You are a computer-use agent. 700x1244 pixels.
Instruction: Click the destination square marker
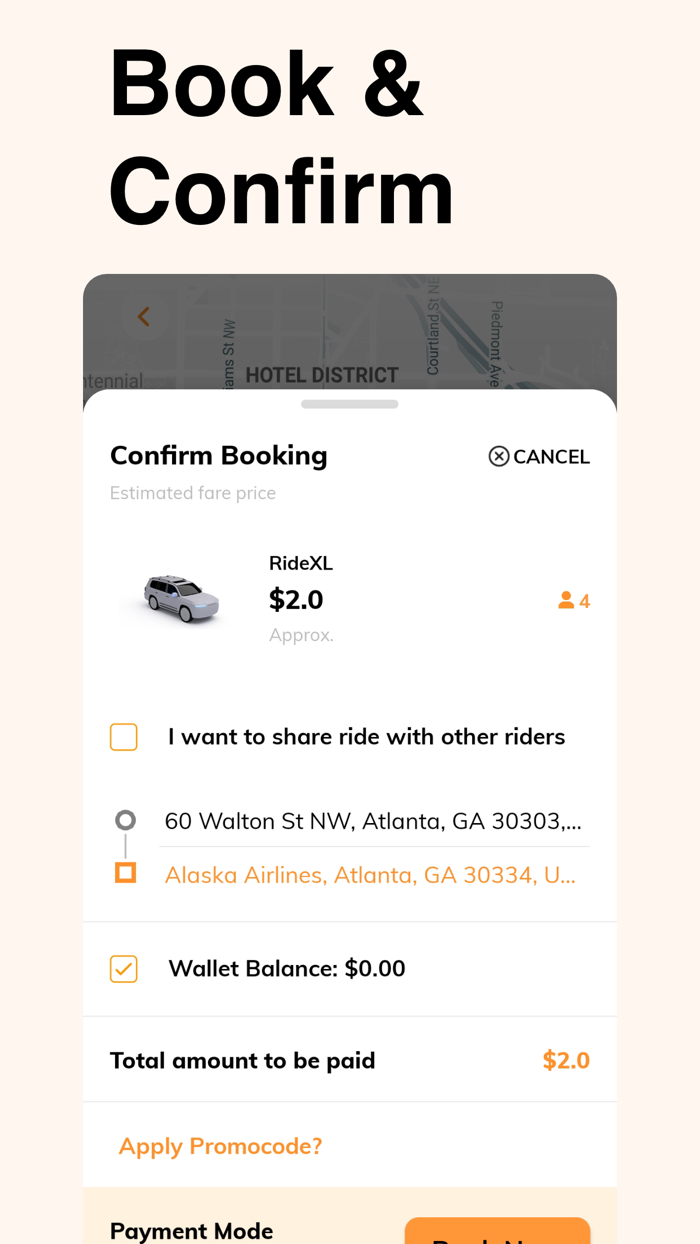tap(124, 872)
